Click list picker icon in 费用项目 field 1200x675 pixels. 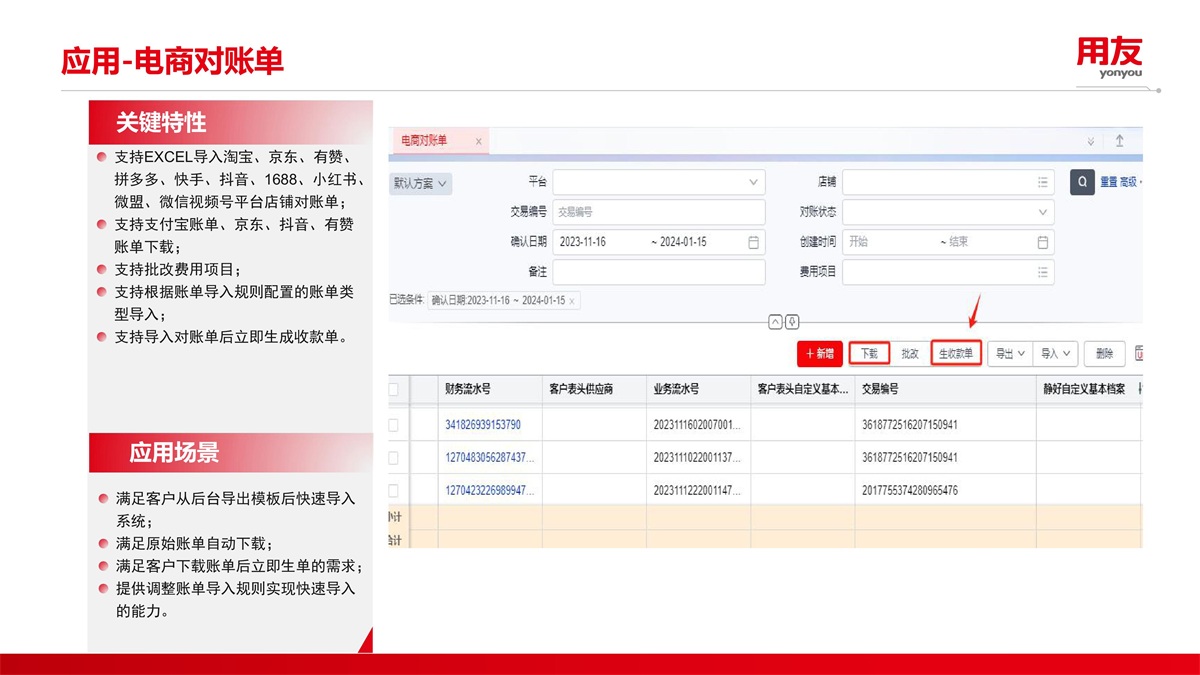click(1043, 272)
